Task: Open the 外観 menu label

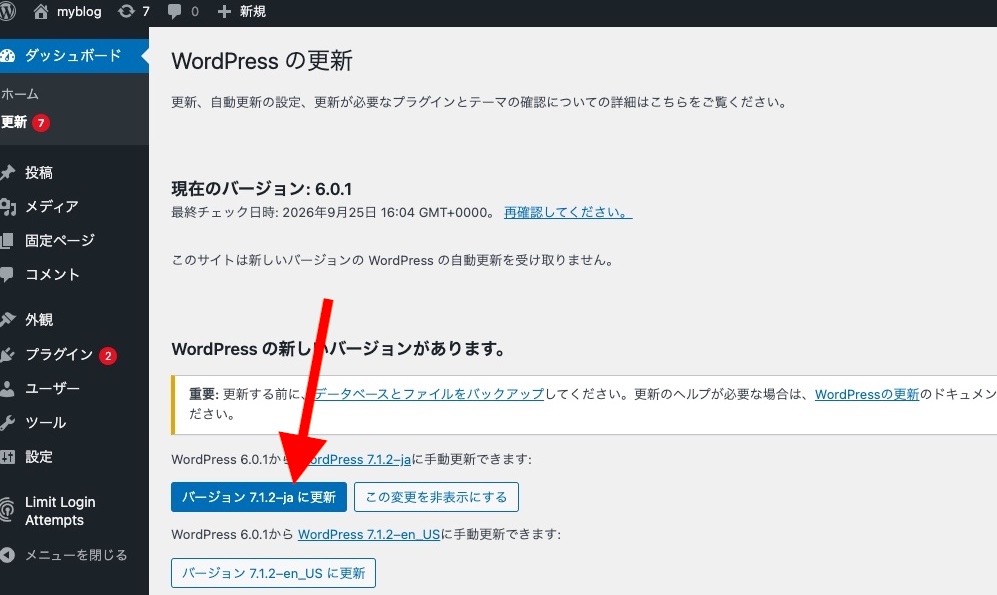Action: [x=39, y=320]
